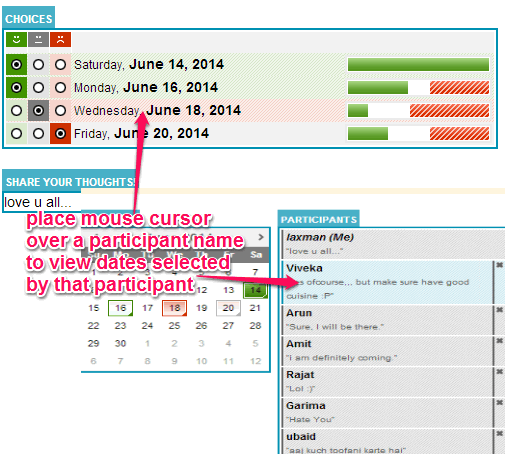Select participant laxman (Me)
This screenshot has height=454, width=505.
393,244
